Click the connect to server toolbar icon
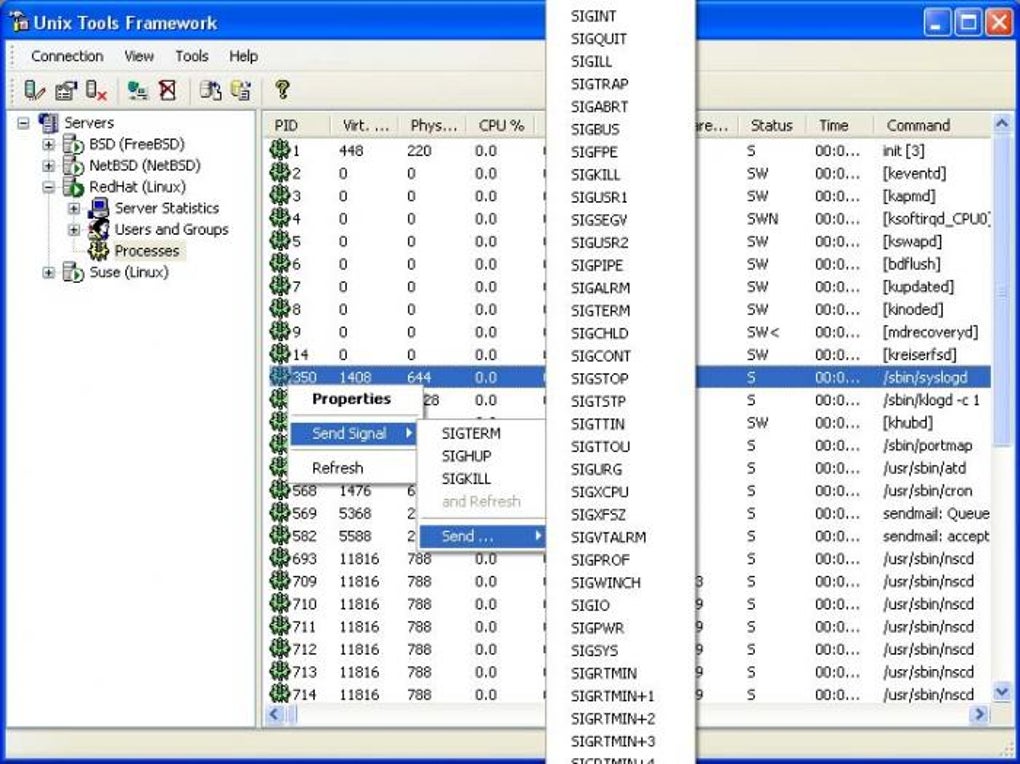 137,90
